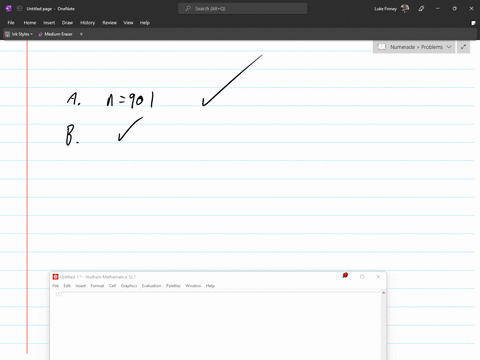Click the 'Untitled-1 * - Wolfram Mathematica' title
The width and height of the screenshot is (480, 360).
coord(98,277)
